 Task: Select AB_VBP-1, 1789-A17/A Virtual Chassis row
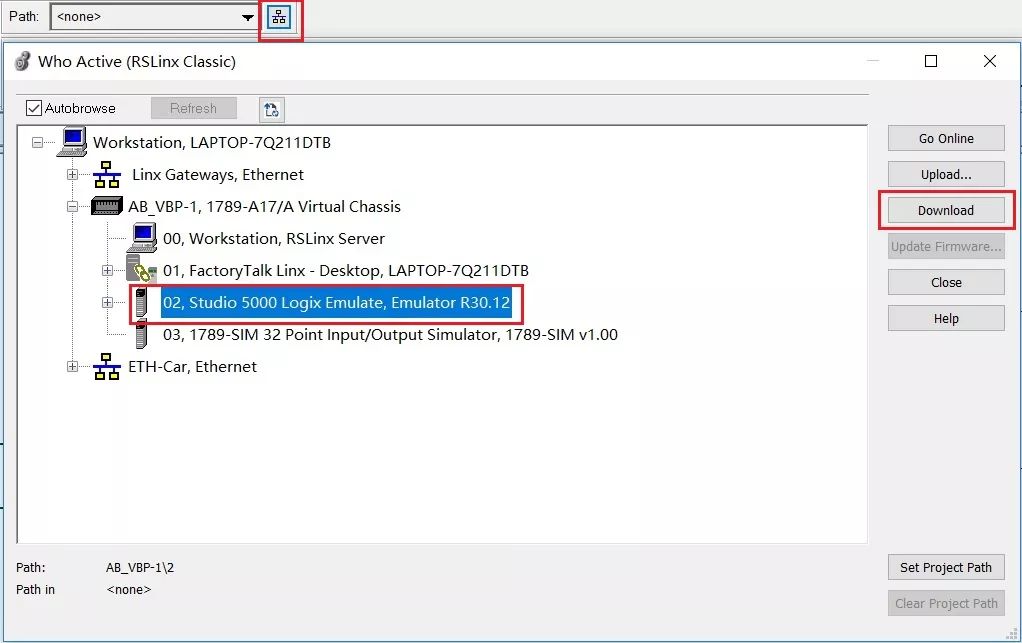click(264, 207)
